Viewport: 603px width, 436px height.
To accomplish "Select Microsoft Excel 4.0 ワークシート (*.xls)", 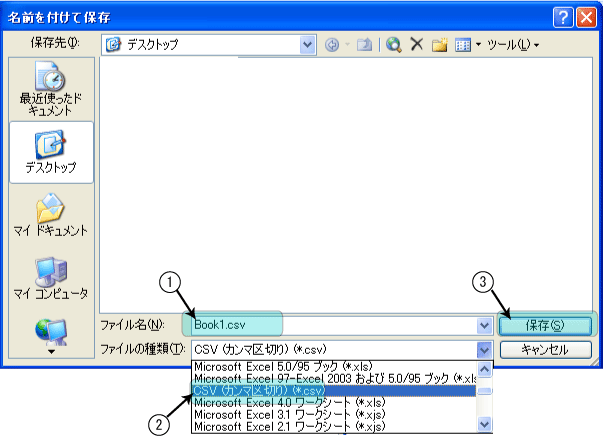I will tap(334, 403).
